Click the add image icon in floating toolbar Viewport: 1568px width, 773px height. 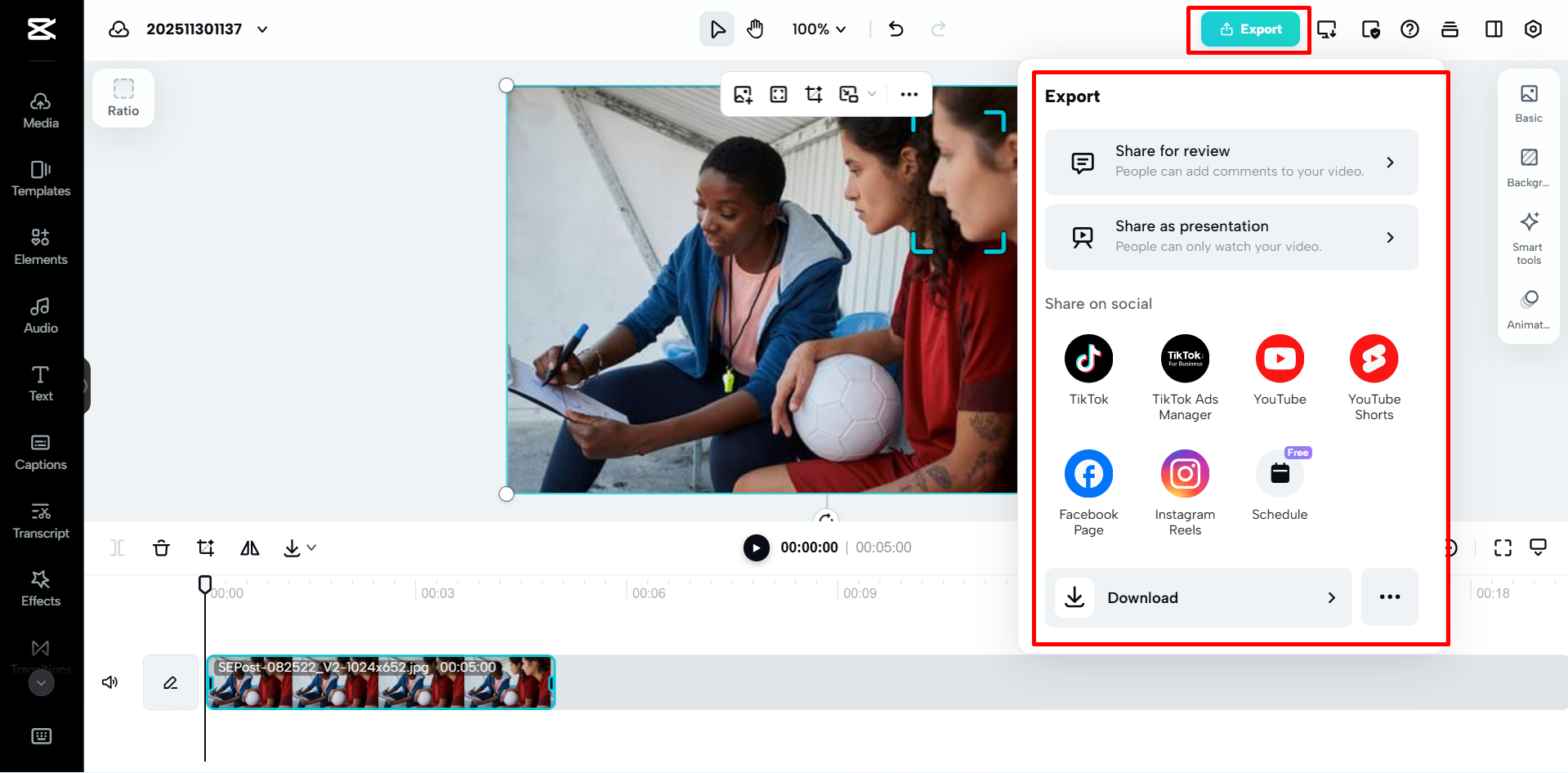743,94
